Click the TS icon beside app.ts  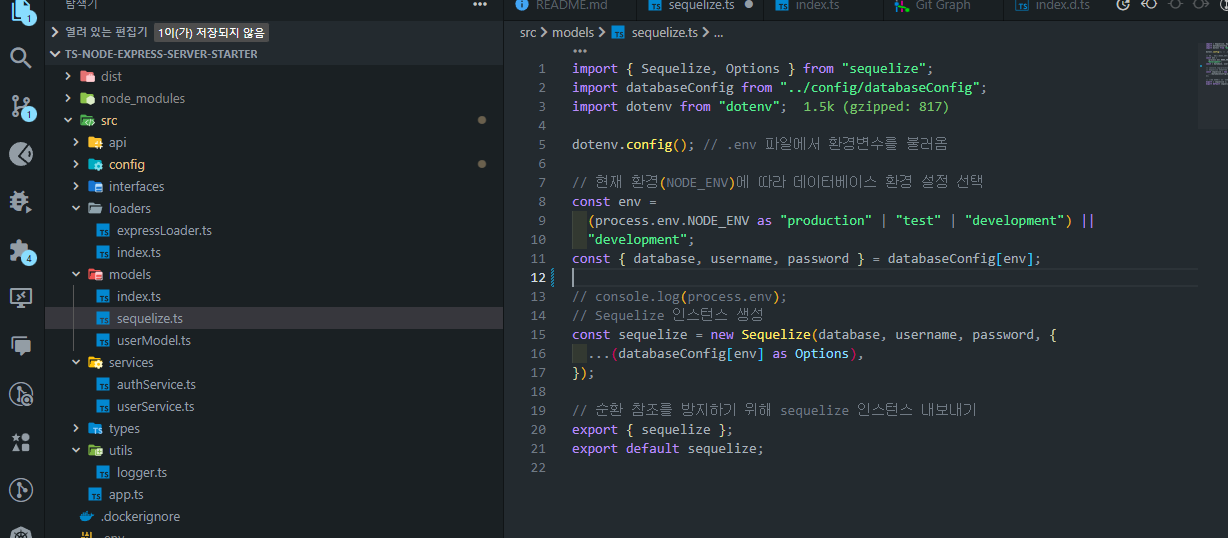95,494
